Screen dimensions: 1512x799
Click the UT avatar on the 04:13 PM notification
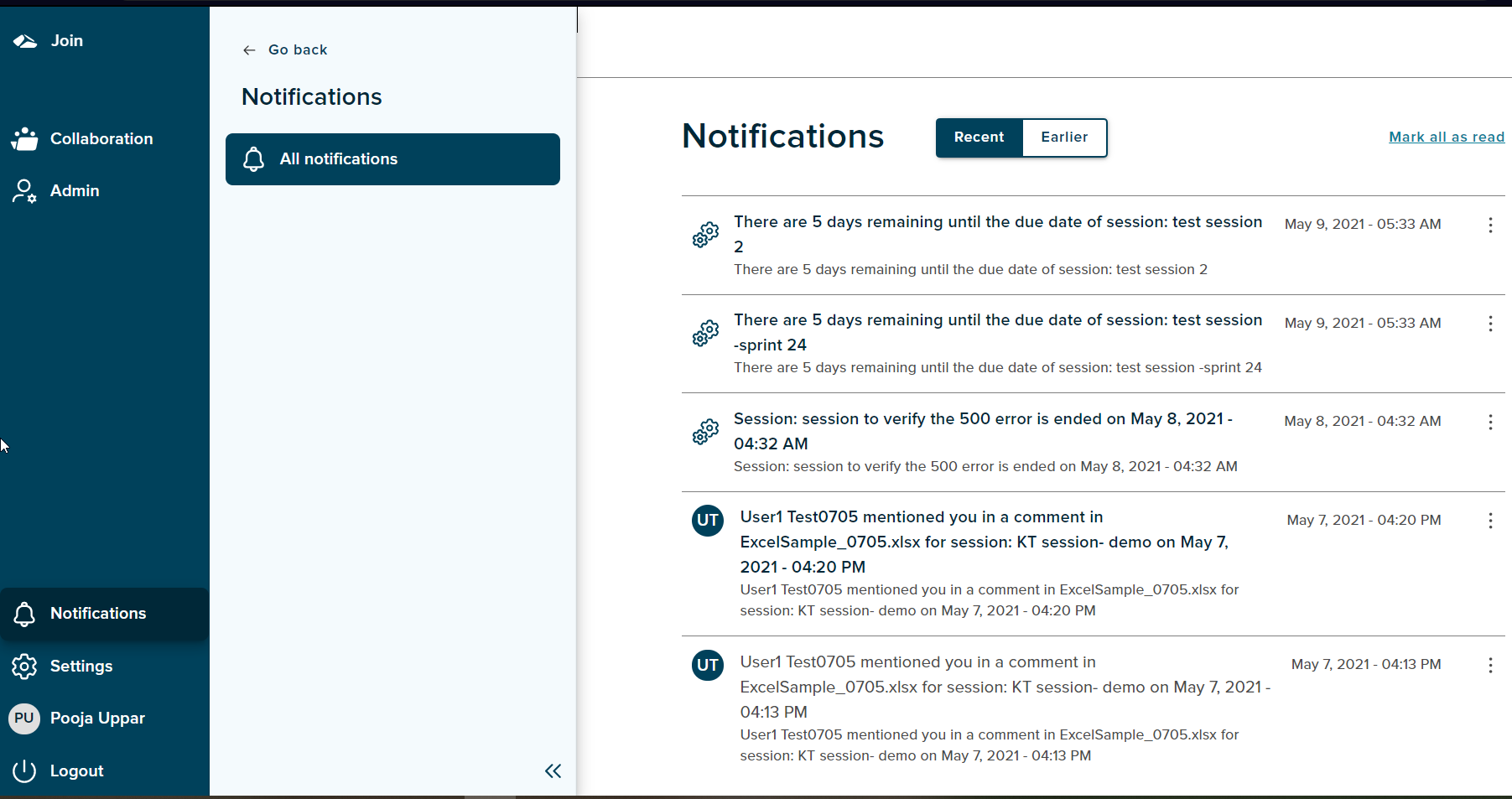[707, 665]
